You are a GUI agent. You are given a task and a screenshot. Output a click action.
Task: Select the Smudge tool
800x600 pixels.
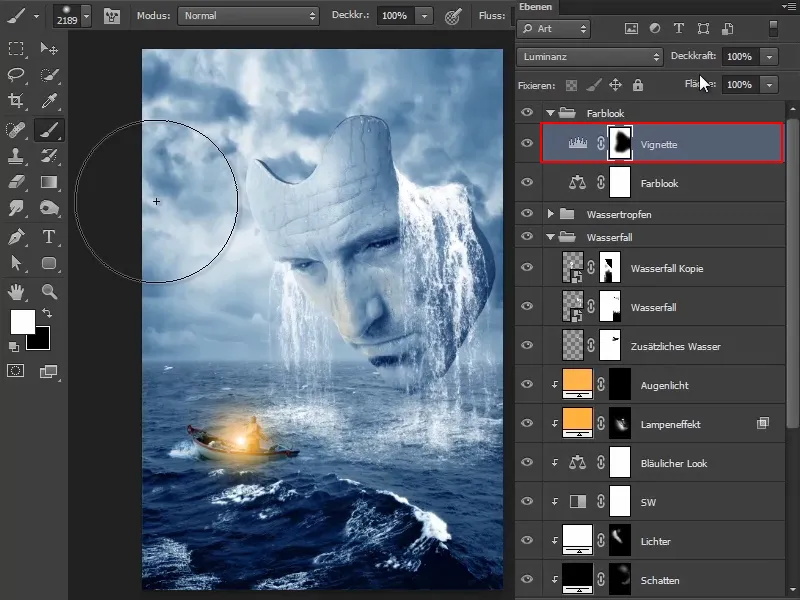16,208
